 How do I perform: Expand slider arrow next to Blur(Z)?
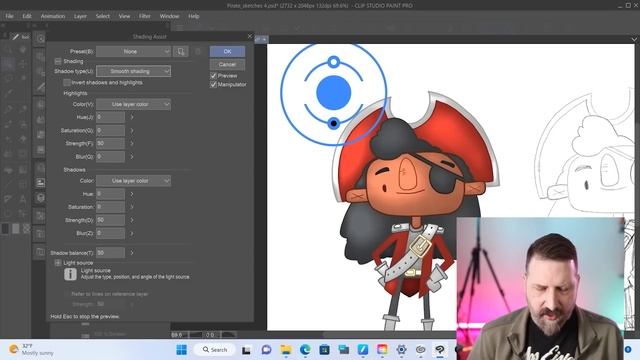[x=132, y=233]
